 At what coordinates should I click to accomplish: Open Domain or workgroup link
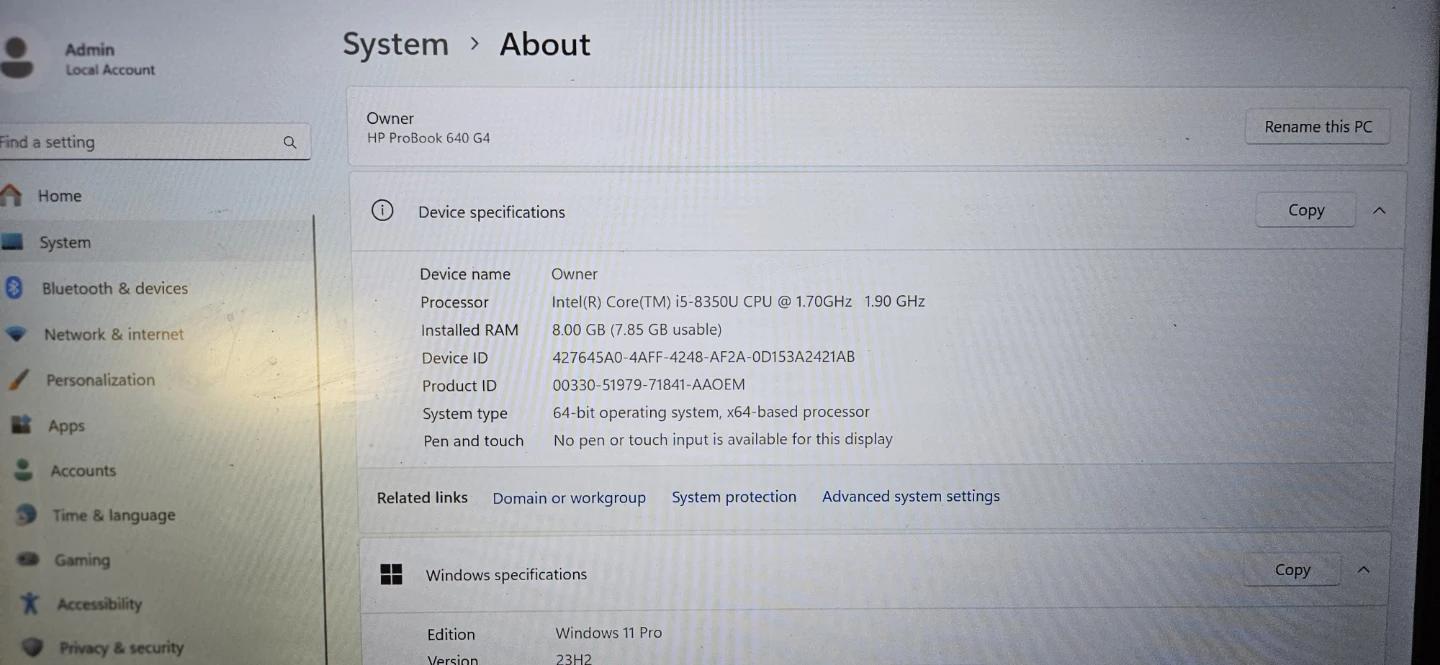coord(569,498)
